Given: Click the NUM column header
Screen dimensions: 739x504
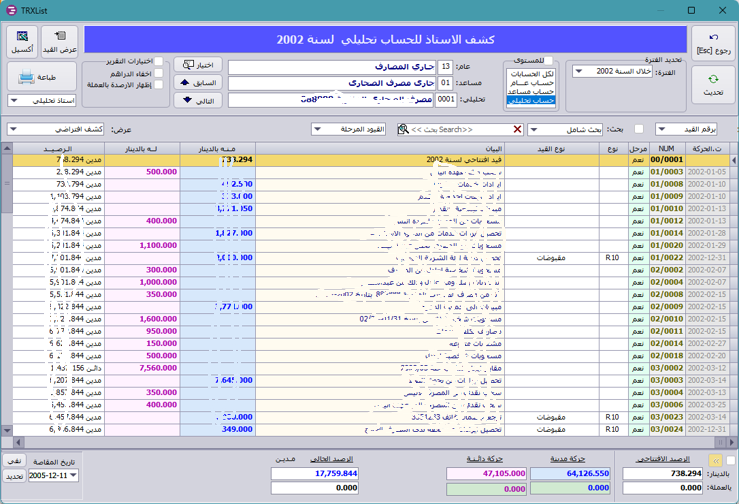Looking at the screenshot, I should pyautogui.click(x=667, y=149).
